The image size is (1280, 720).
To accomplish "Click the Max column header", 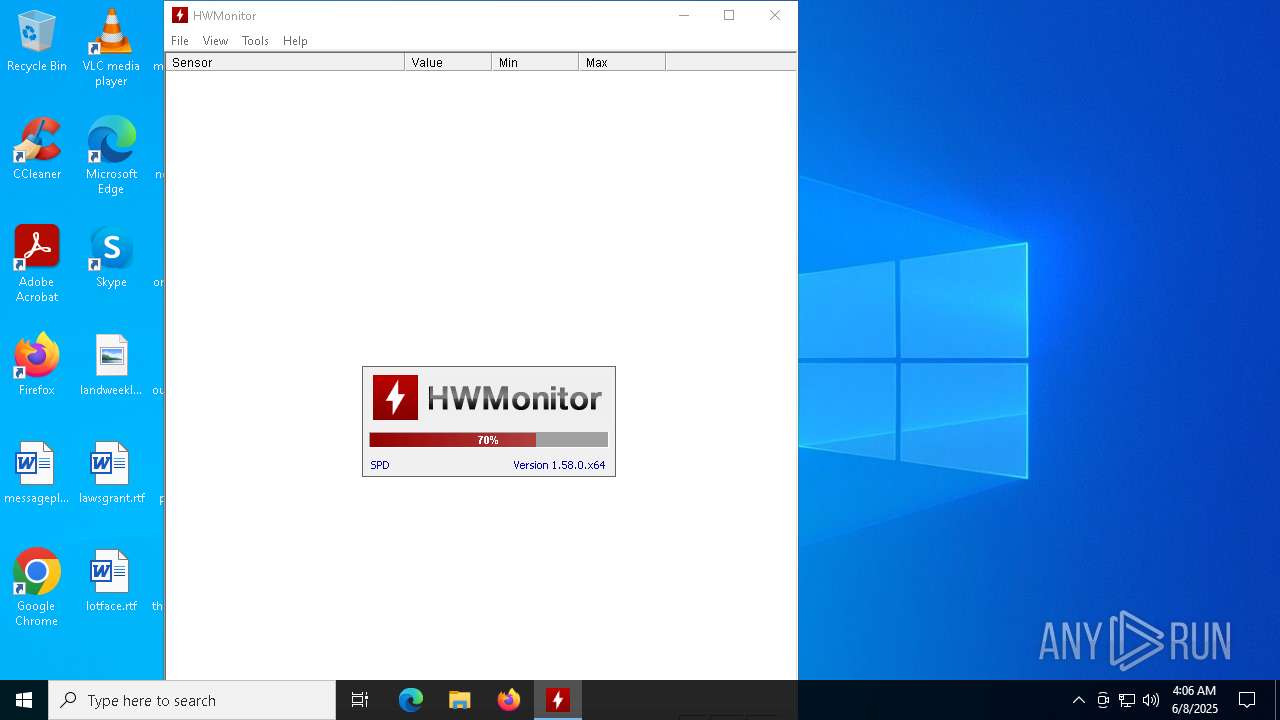I will 622,62.
